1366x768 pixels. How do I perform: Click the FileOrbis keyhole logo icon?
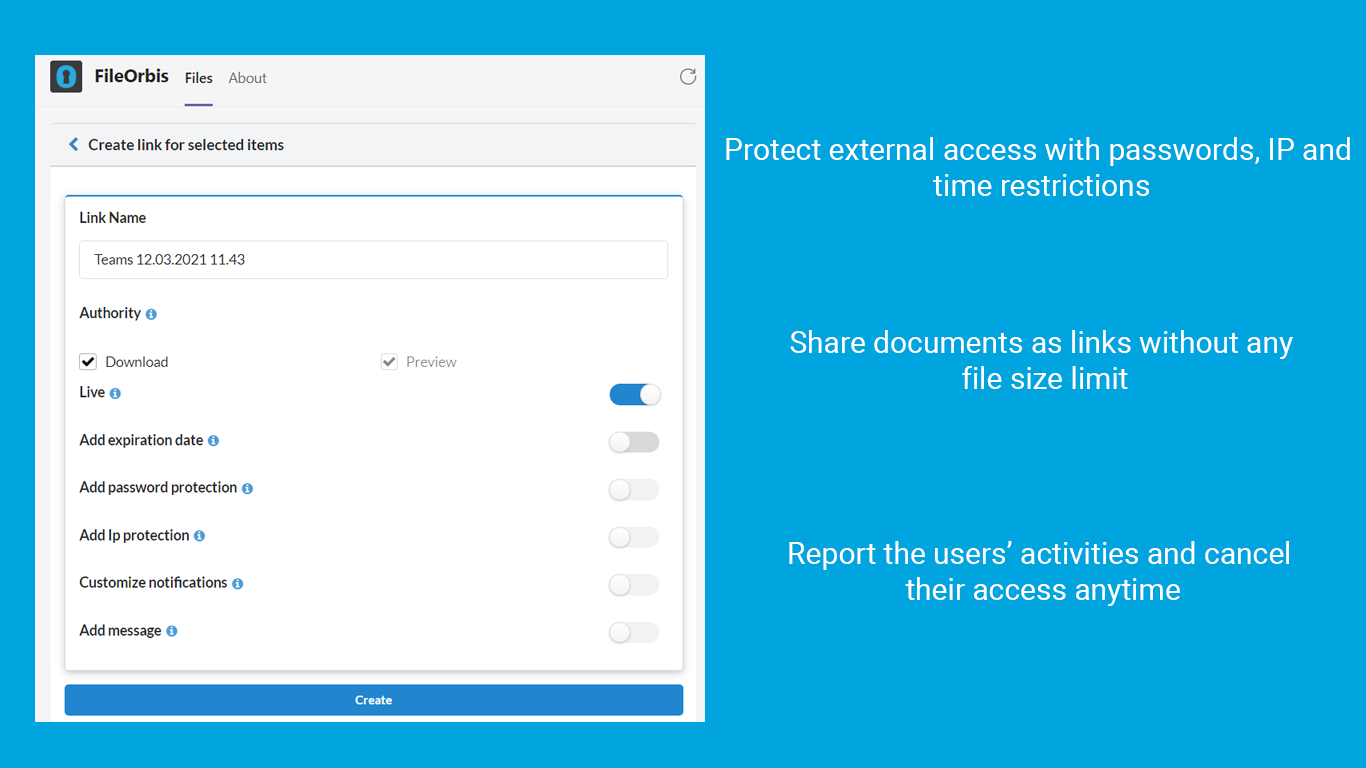point(66,77)
